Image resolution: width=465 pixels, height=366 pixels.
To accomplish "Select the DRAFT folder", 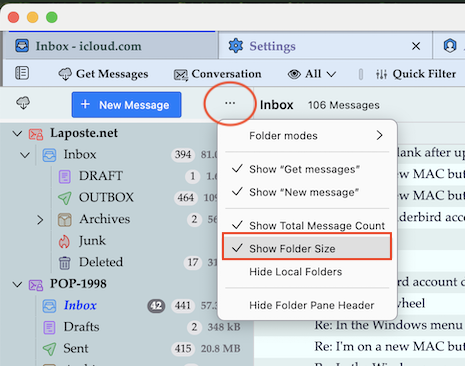I will pos(101,176).
